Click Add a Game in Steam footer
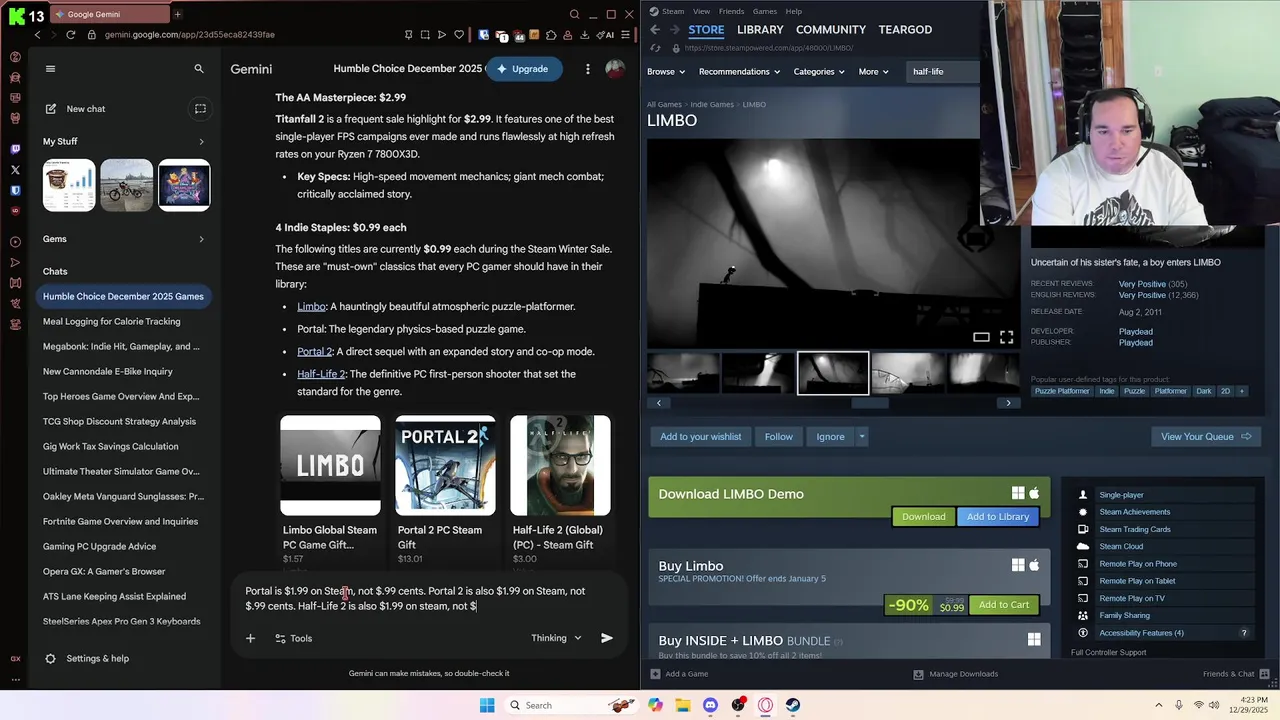The height and width of the screenshot is (720, 1280). tap(680, 674)
